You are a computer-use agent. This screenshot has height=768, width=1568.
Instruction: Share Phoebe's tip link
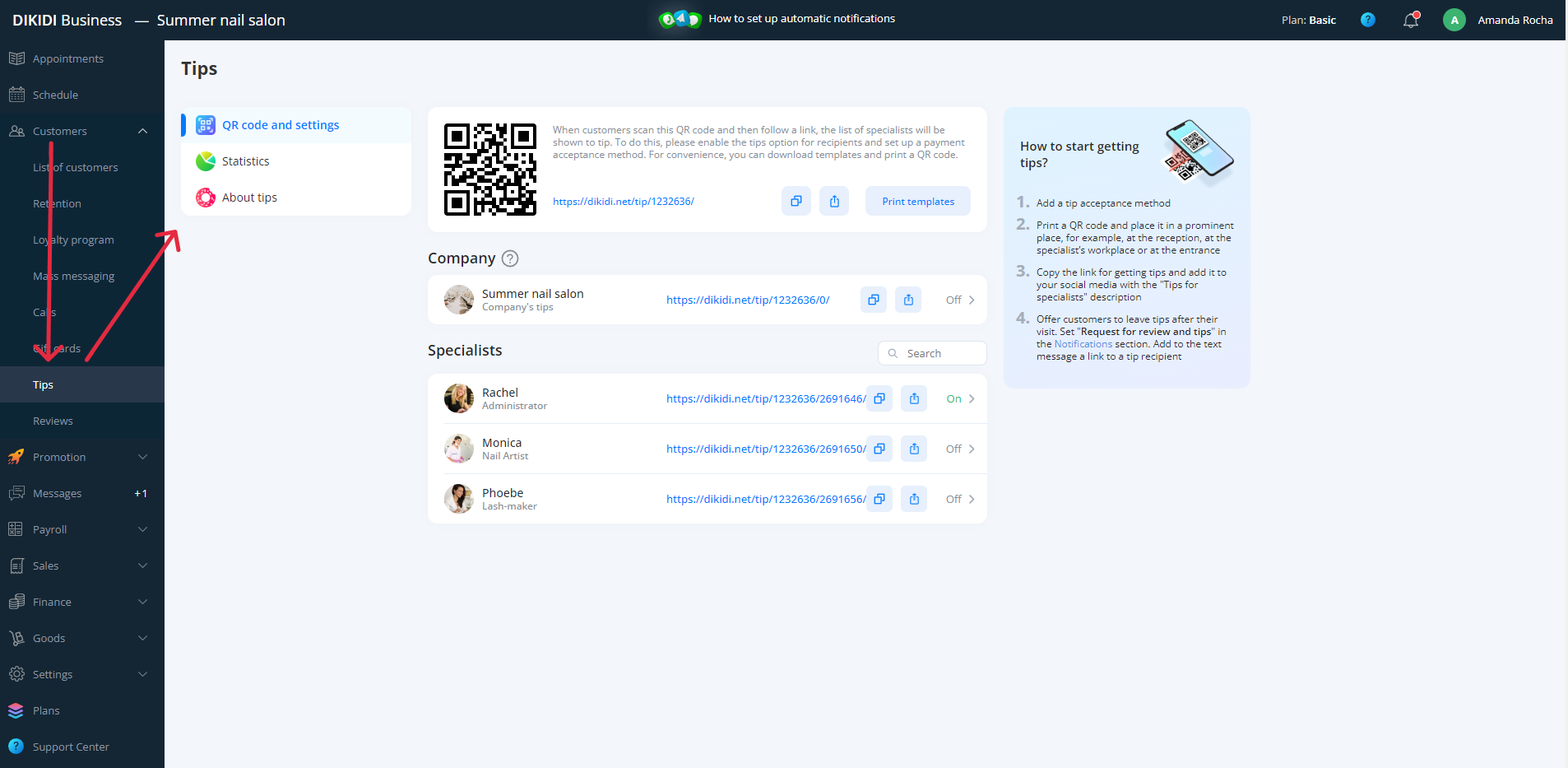tap(914, 499)
